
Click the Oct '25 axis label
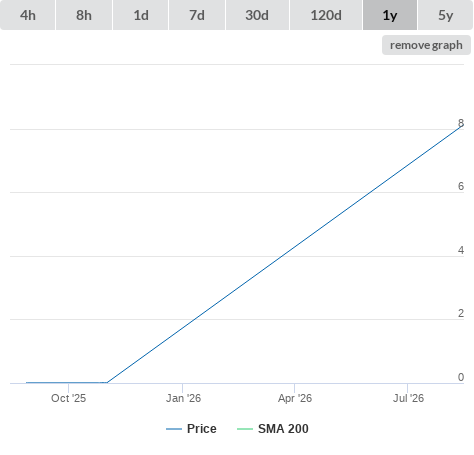click(x=68, y=398)
